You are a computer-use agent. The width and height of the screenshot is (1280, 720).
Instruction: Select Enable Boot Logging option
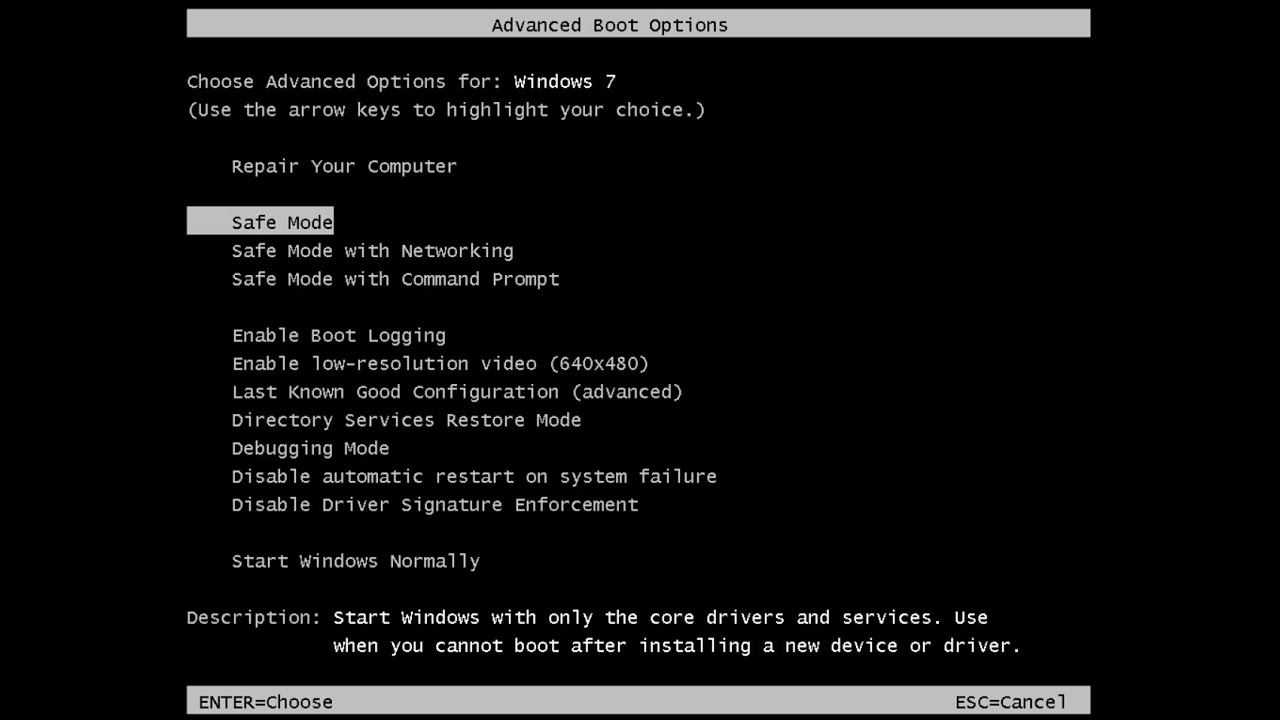pyautogui.click(x=339, y=335)
